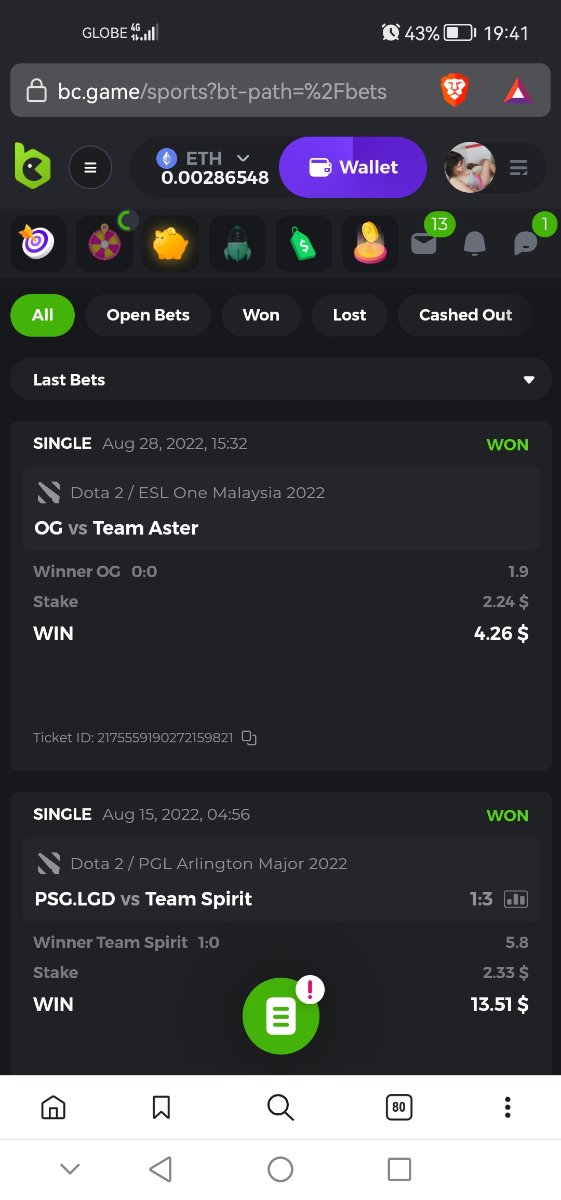Screen dimensions: 561x1200
Task: Open mail inbox with 13 badge
Action: tap(424, 243)
